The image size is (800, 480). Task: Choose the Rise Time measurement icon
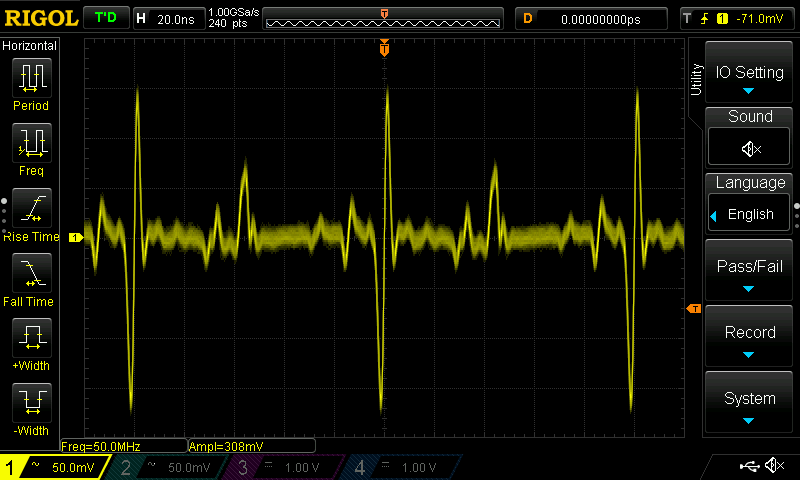pyautogui.click(x=32, y=208)
